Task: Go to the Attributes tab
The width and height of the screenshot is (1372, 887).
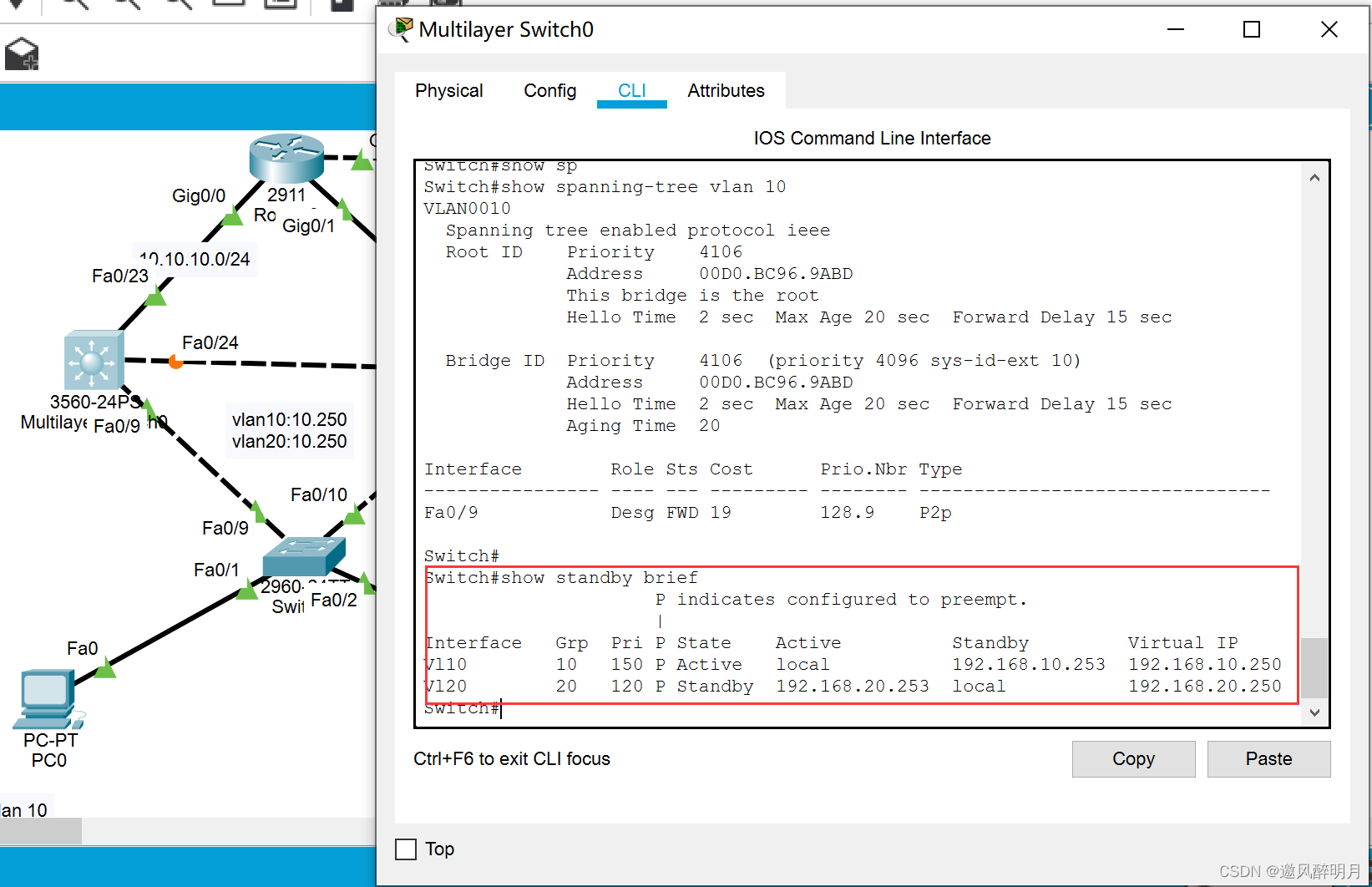Action: (x=726, y=90)
